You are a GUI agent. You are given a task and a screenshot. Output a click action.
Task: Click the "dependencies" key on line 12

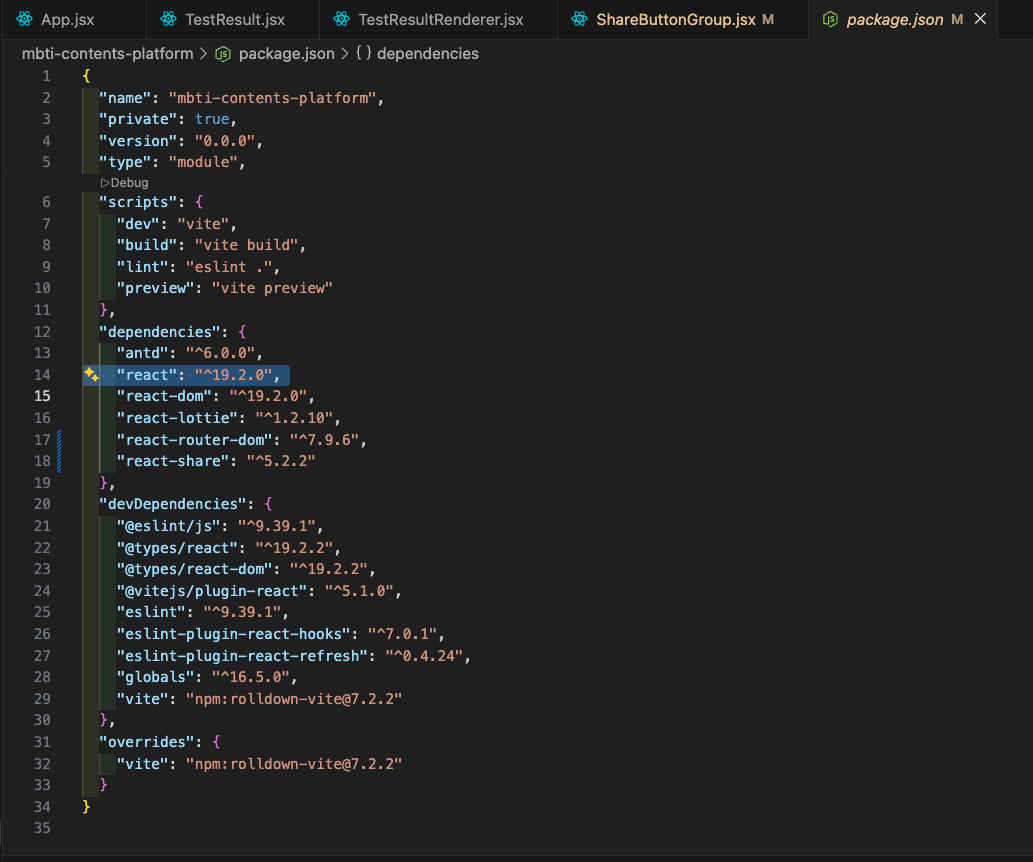click(160, 331)
